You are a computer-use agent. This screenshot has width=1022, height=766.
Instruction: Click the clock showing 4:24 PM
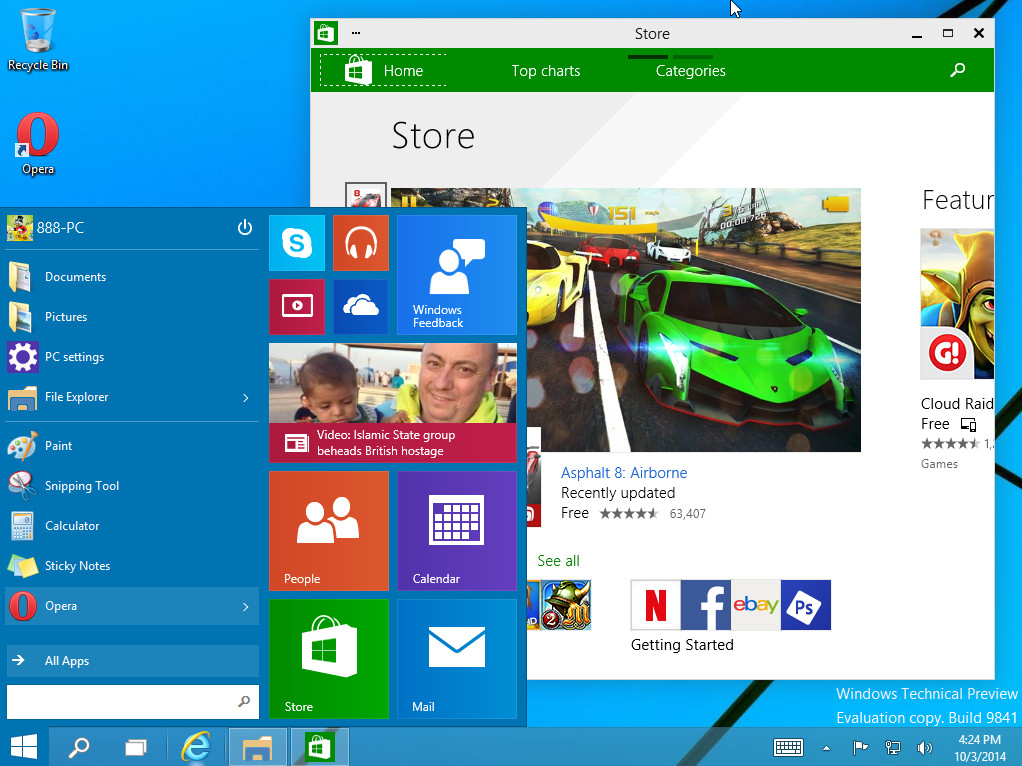[980, 748]
